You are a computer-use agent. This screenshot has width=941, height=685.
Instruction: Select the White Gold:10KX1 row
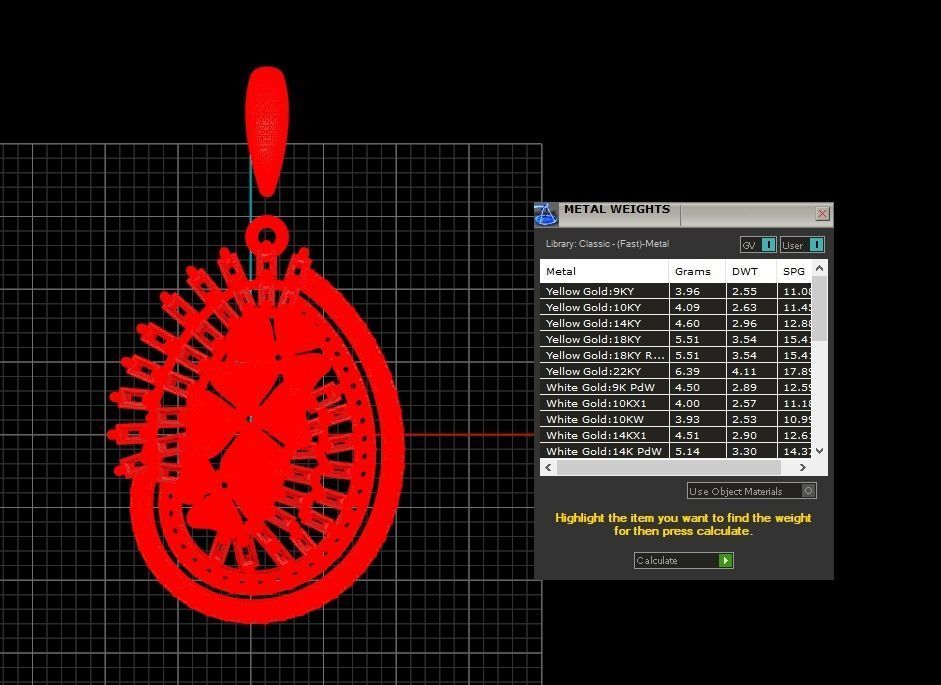[676, 403]
